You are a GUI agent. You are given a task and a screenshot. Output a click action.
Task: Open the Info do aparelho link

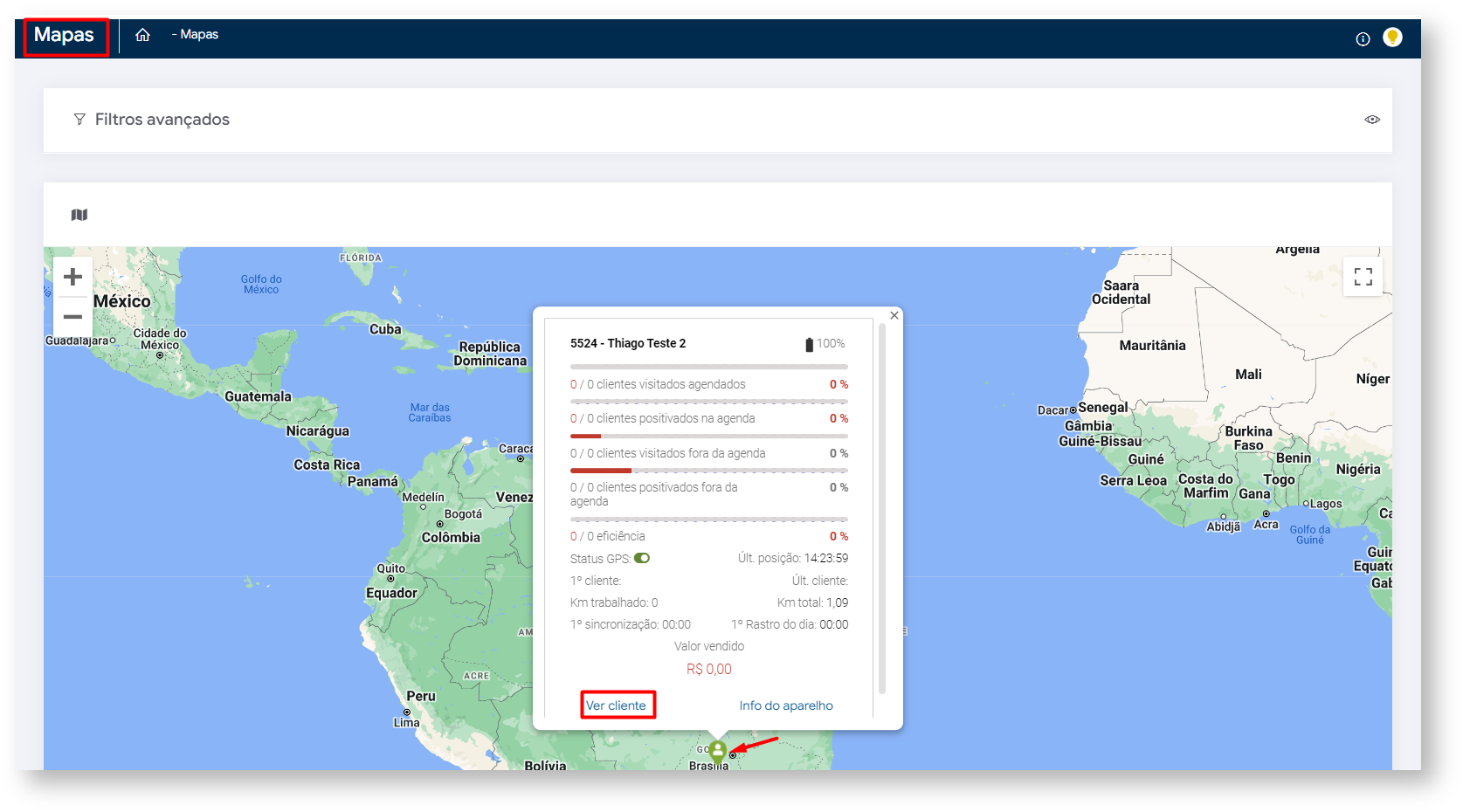[x=785, y=705]
